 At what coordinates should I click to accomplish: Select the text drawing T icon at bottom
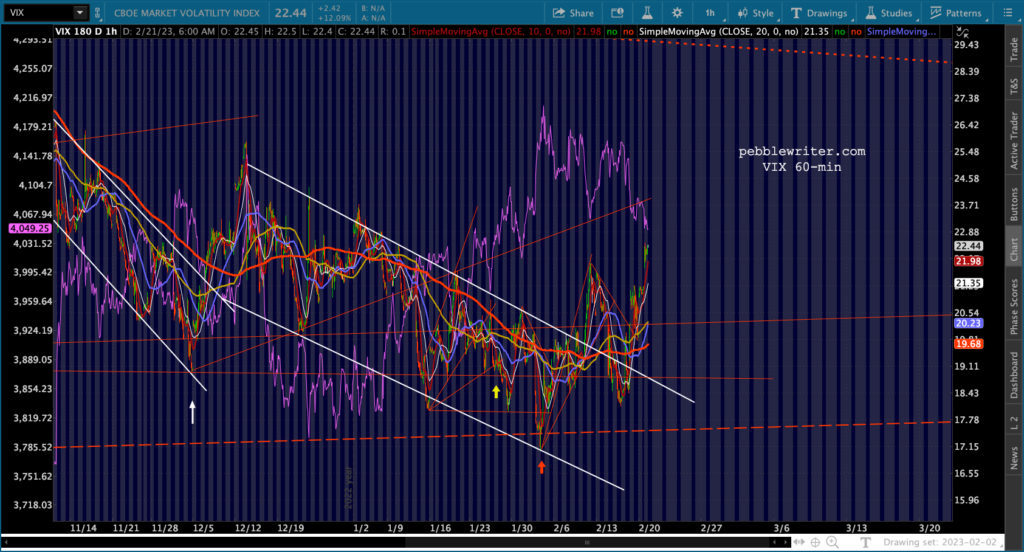coord(865,542)
